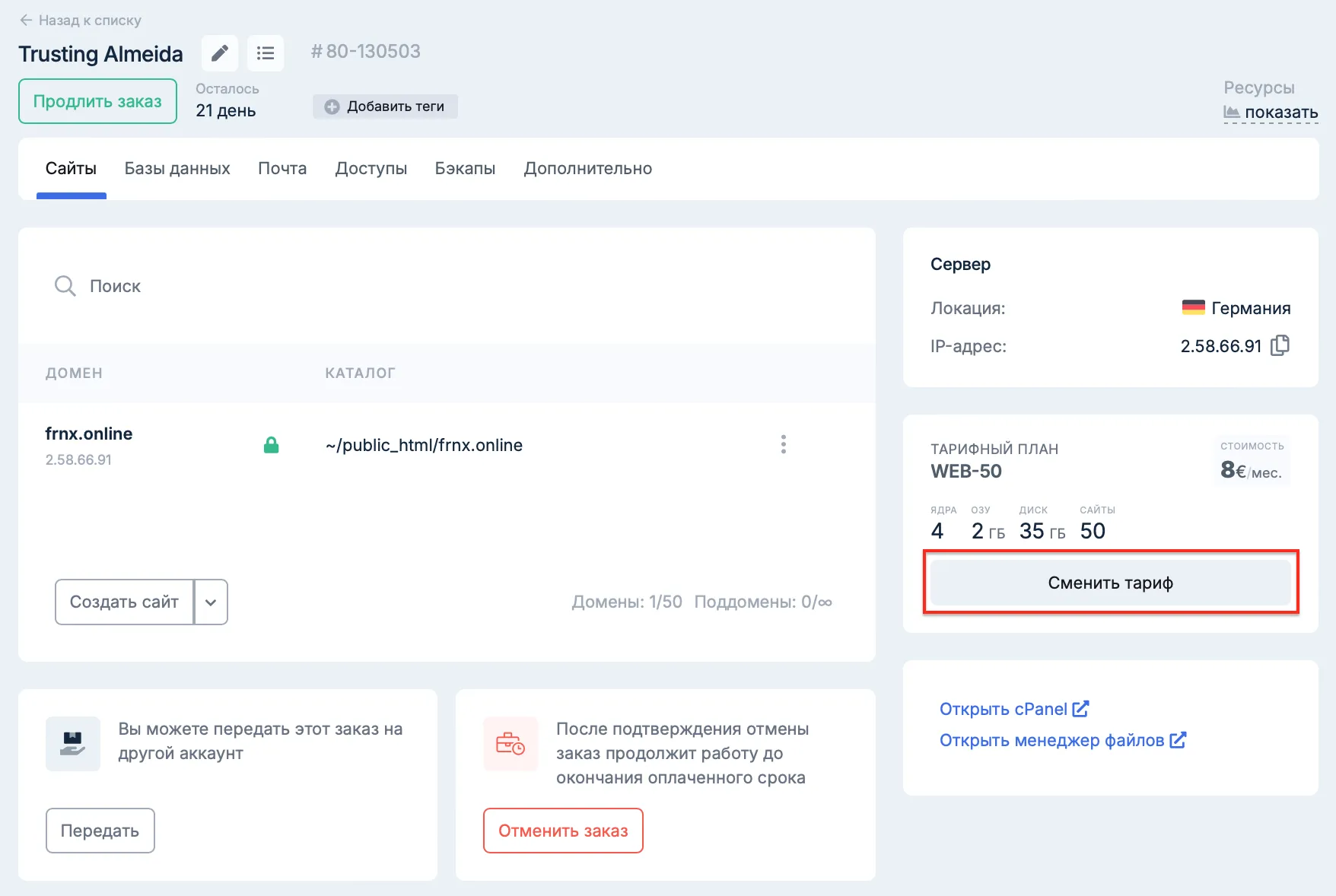Click the Отменить заказ button
The width and height of the screenshot is (1336, 896).
click(563, 831)
